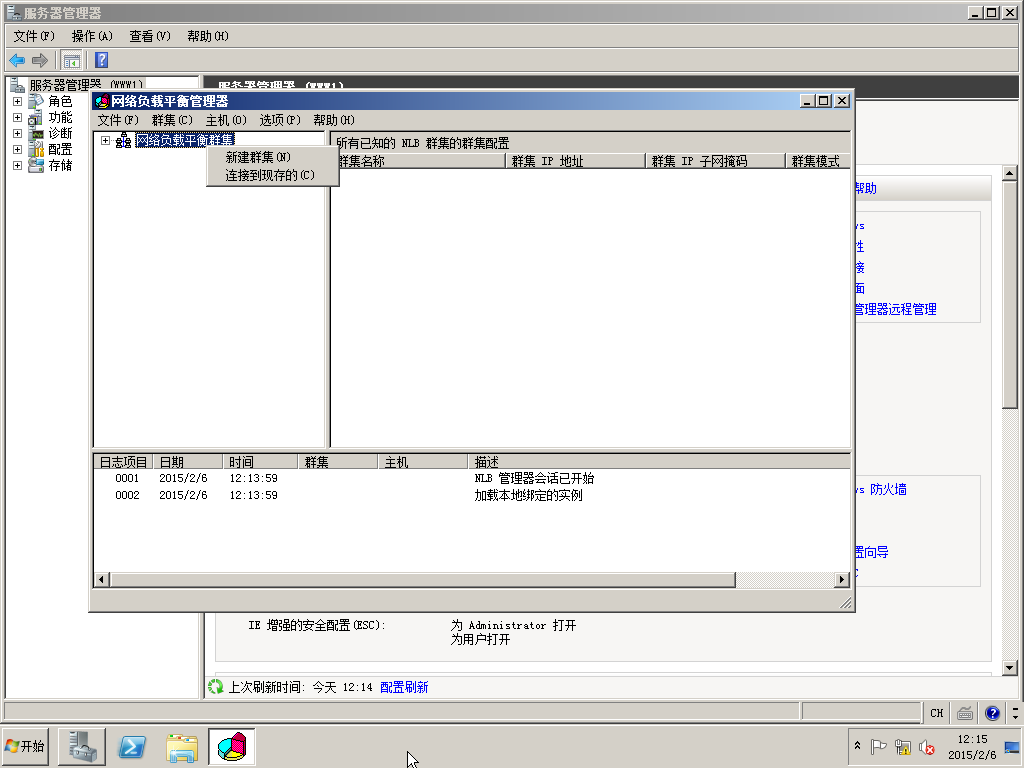Sort log by 描述 column header
1024x768 pixels.
(x=659, y=462)
